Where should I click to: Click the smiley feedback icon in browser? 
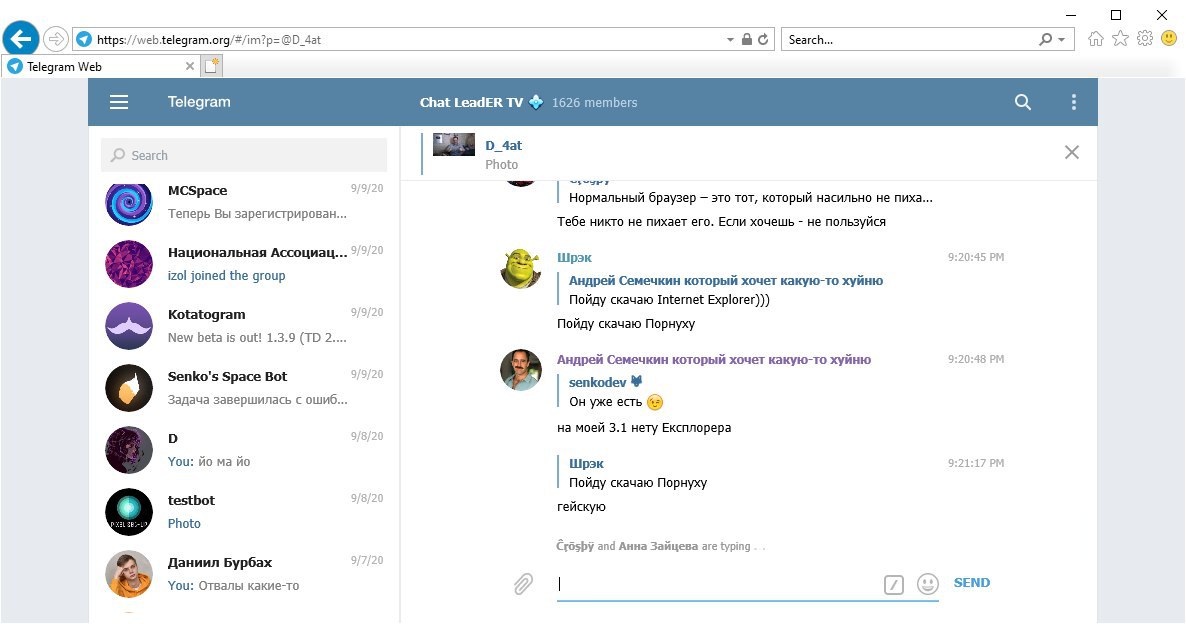[1169, 39]
